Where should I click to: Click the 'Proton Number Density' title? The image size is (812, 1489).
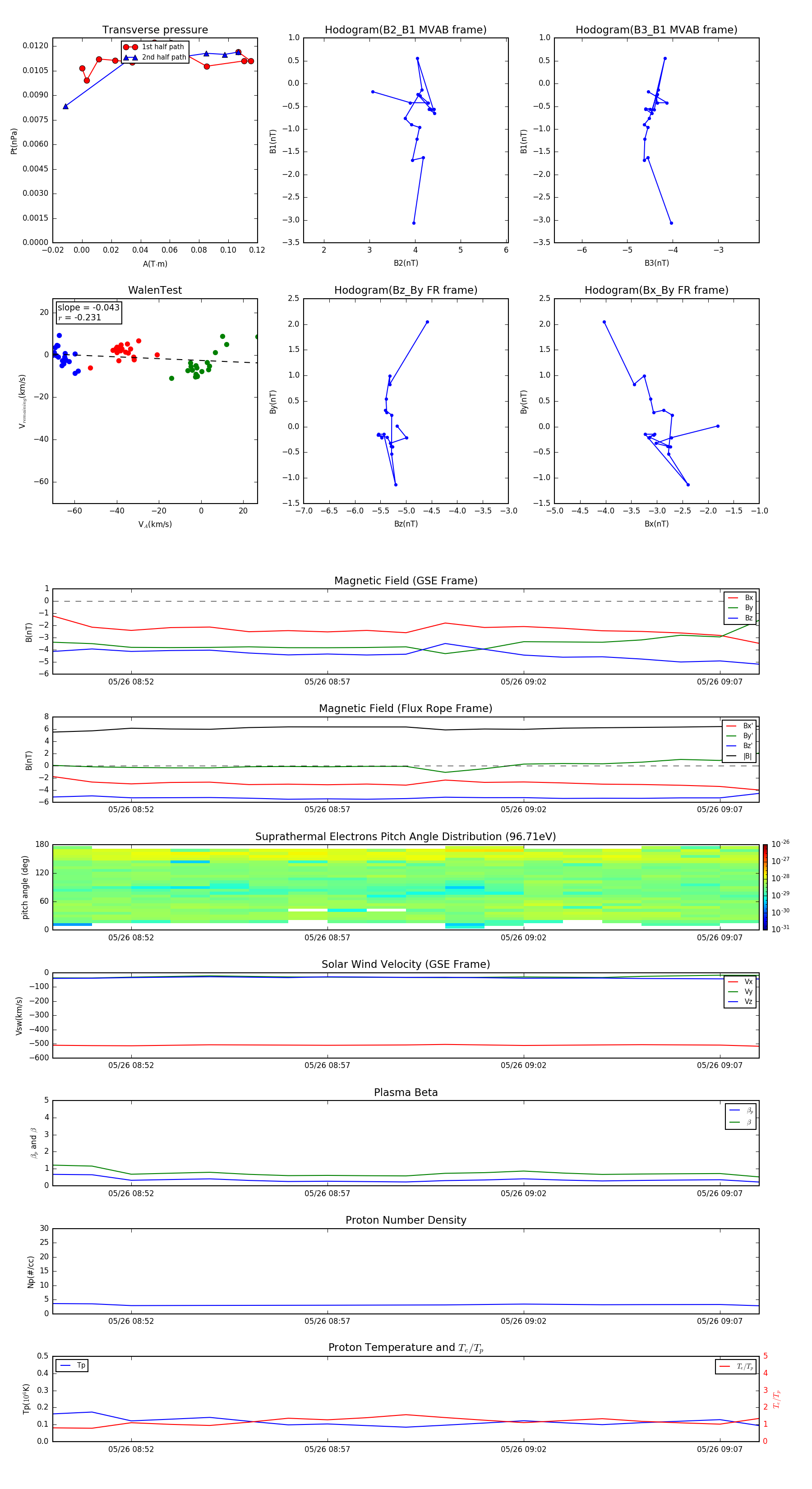(406, 1220)
